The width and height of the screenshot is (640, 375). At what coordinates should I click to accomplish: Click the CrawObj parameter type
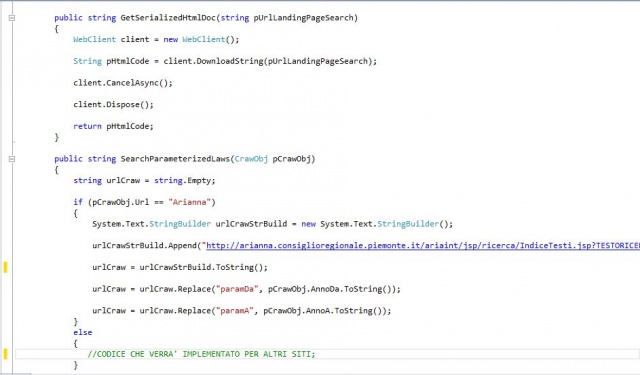coord(251,159)
